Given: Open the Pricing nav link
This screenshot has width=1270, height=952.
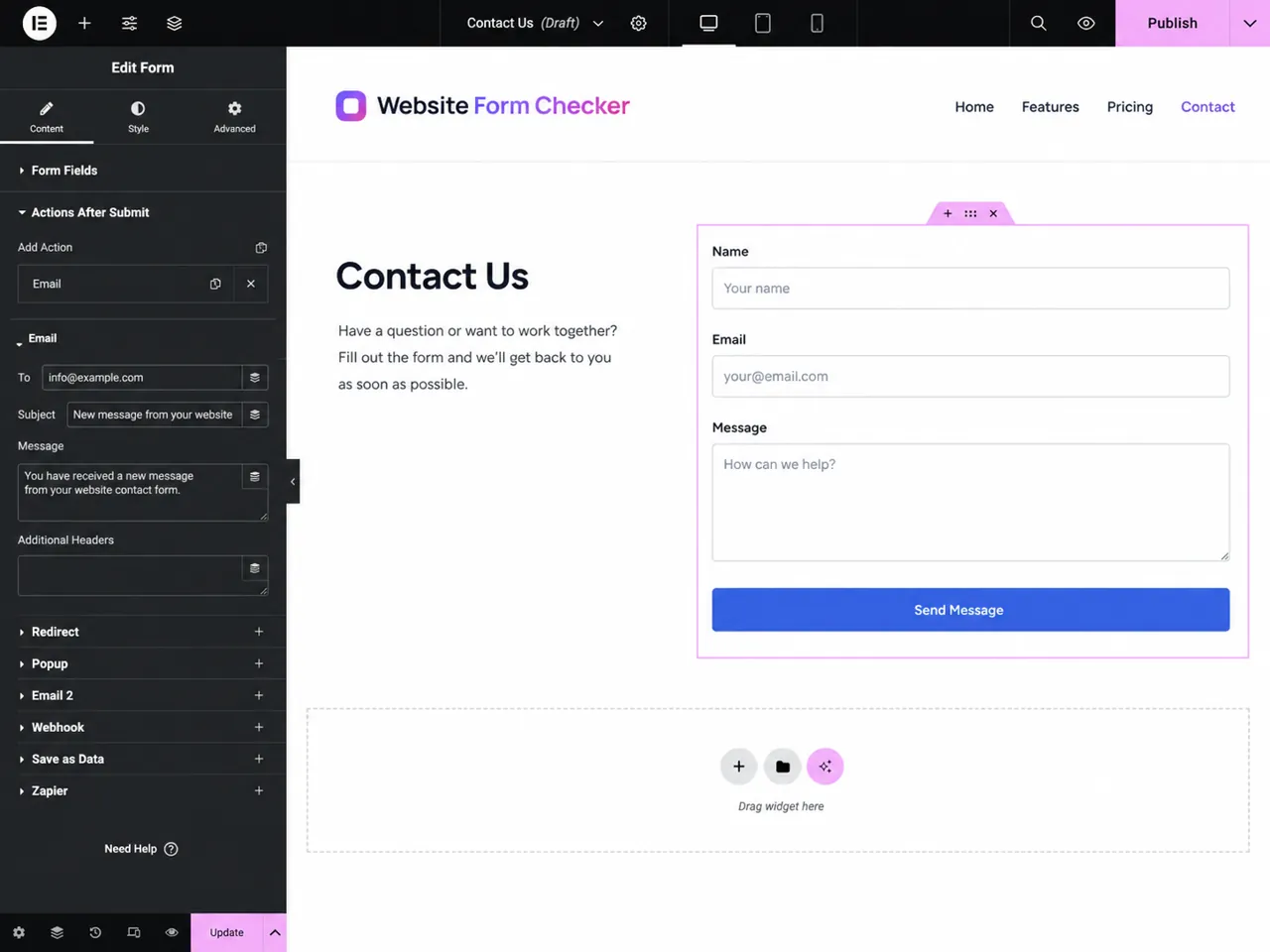Looking at the screenshot, I should click(x=1130, y=107).
